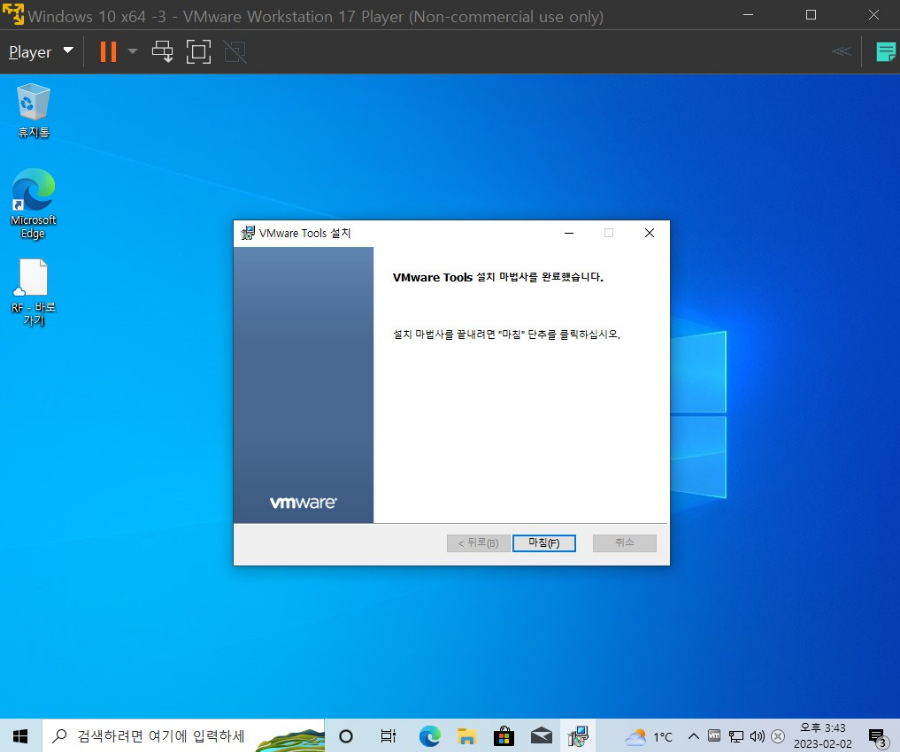Send Ctrl+Alt+Del to the virtual machine
Screen dimensions: 900x752
162,52
